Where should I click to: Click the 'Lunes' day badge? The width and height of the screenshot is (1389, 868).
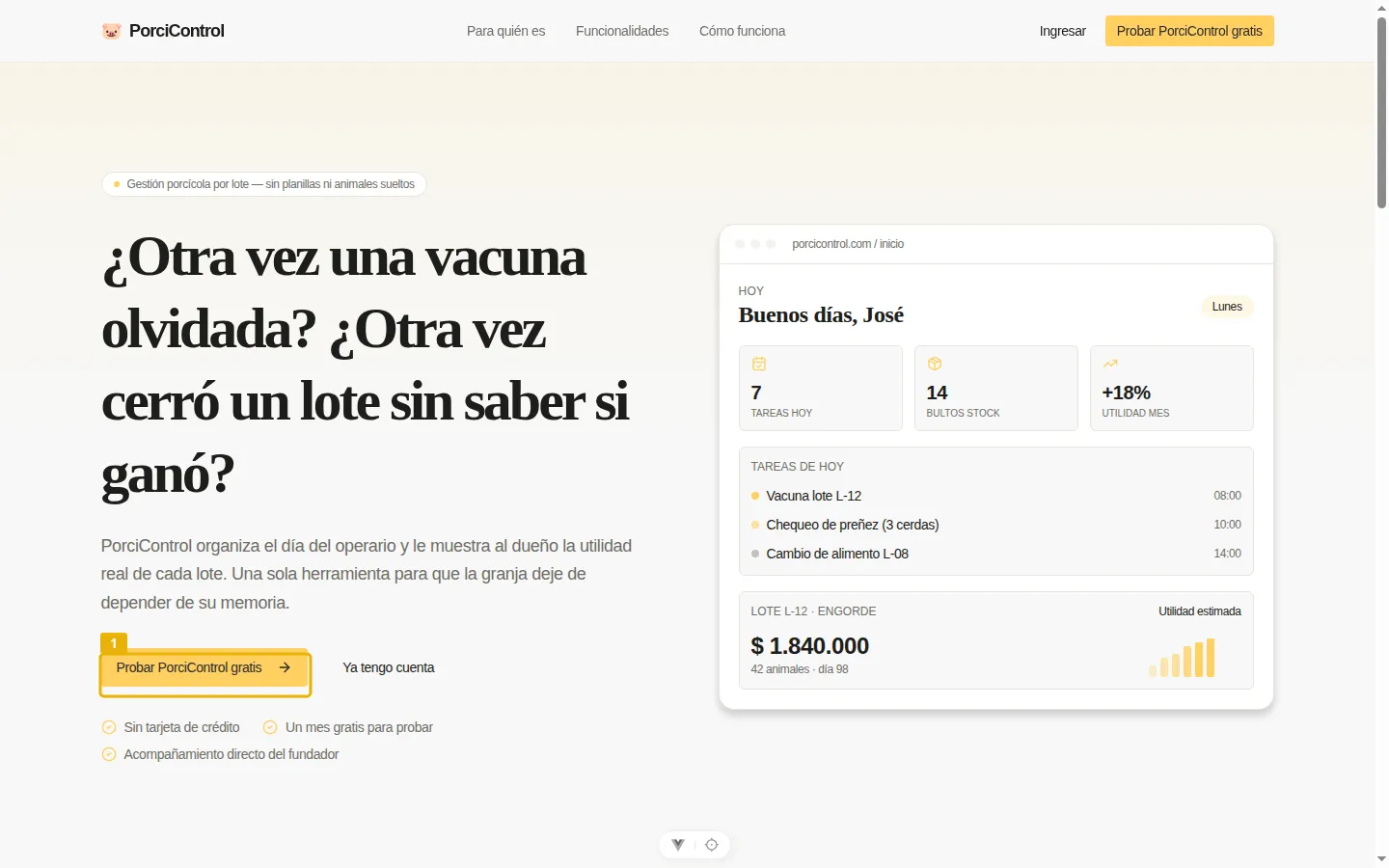(1227, 307)
